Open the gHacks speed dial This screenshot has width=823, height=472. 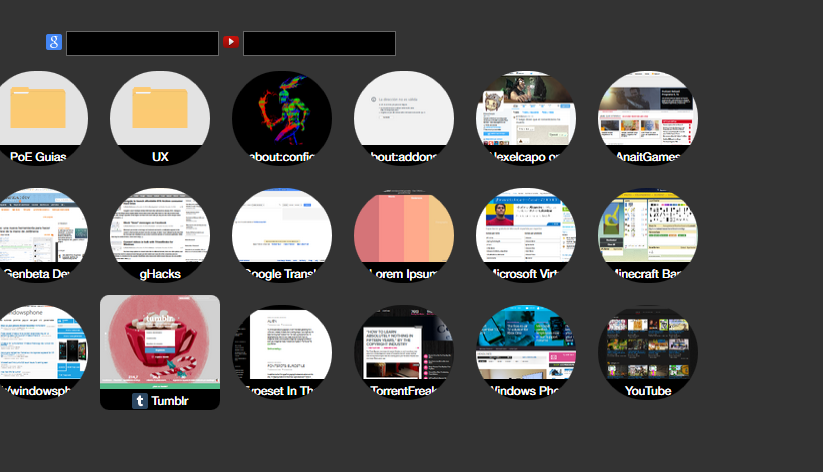[x=160, y=235]
